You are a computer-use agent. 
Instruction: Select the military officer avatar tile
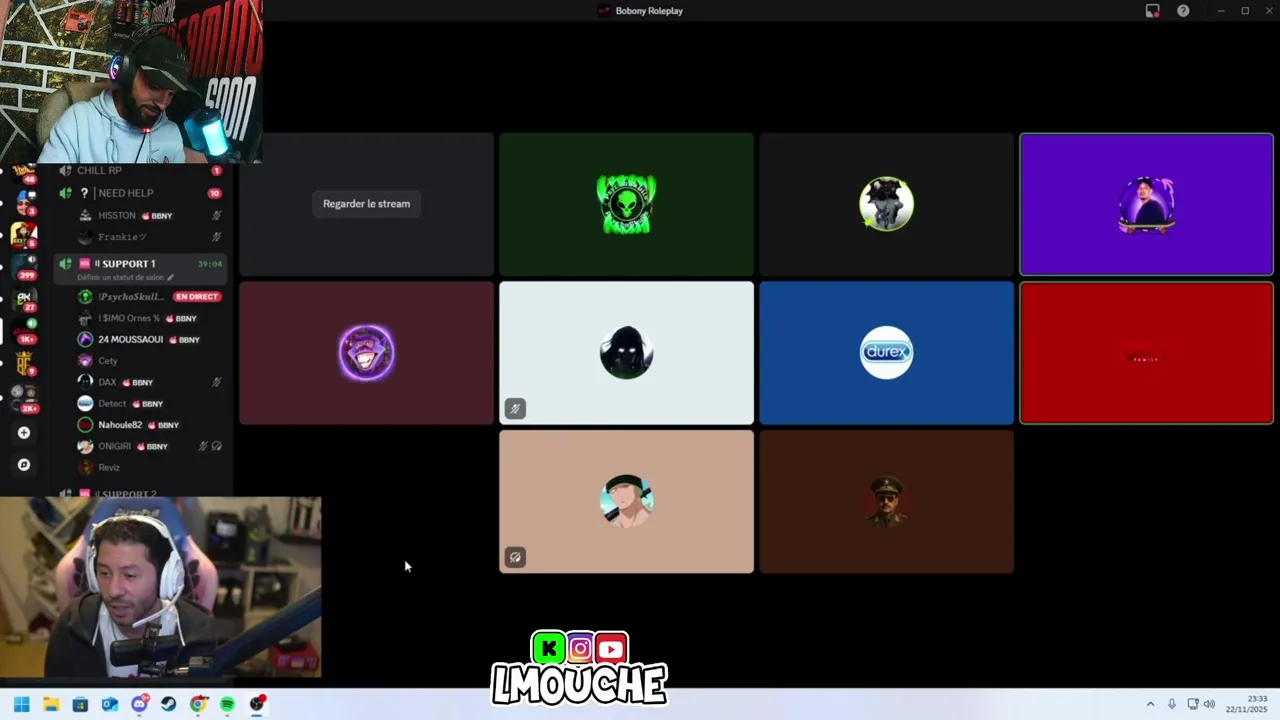click(886, 501)
